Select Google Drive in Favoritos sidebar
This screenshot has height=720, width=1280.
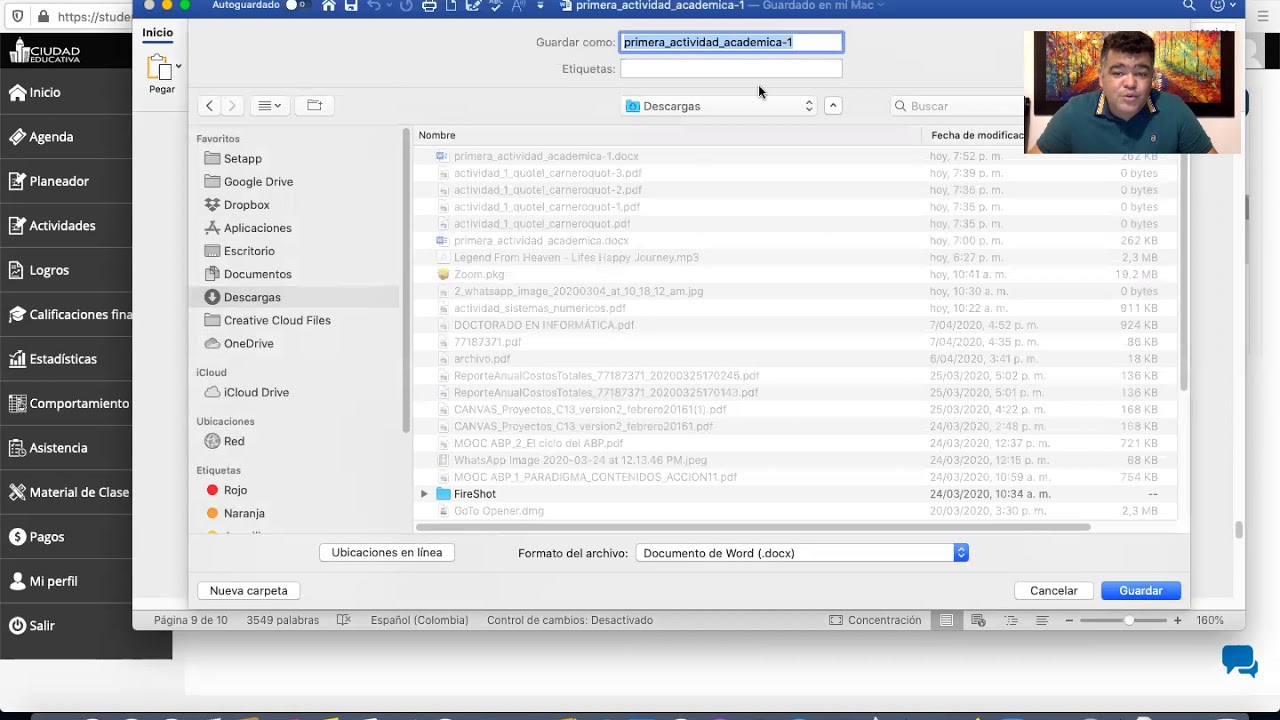tap(258, 182)
